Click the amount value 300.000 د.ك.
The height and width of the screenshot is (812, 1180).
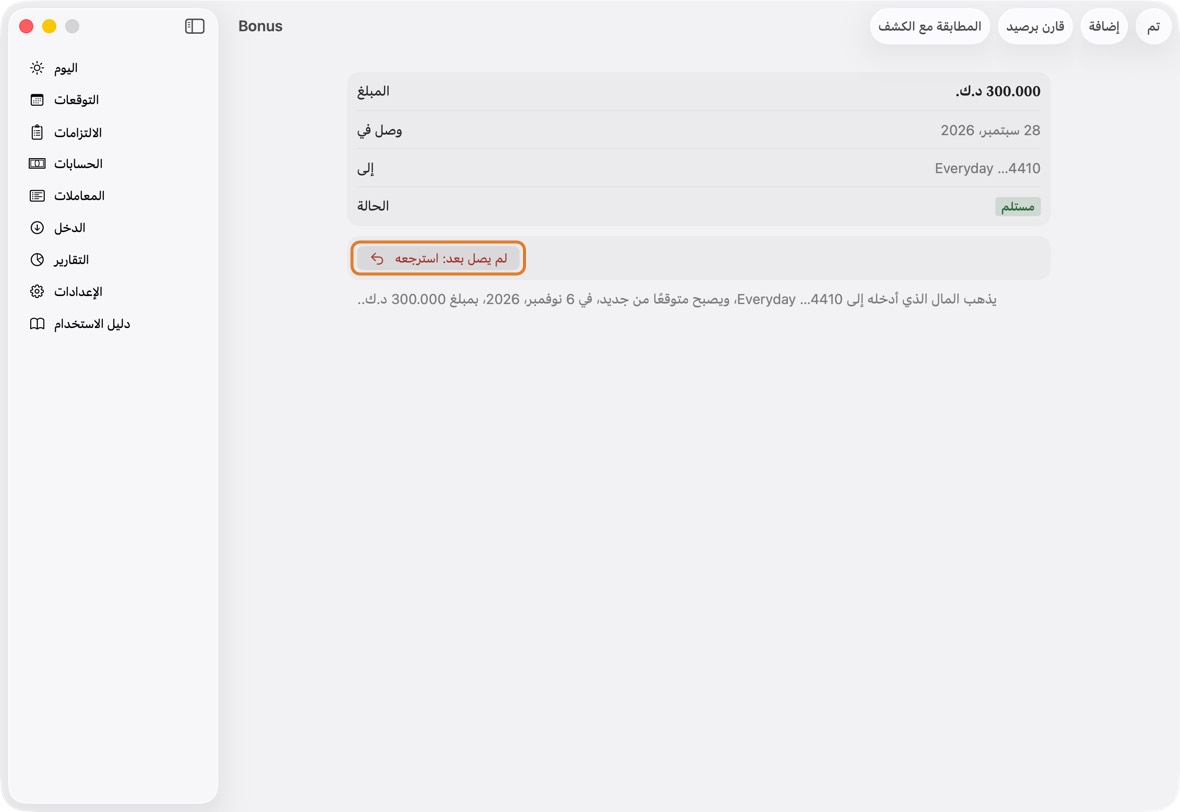click(998, 91)
